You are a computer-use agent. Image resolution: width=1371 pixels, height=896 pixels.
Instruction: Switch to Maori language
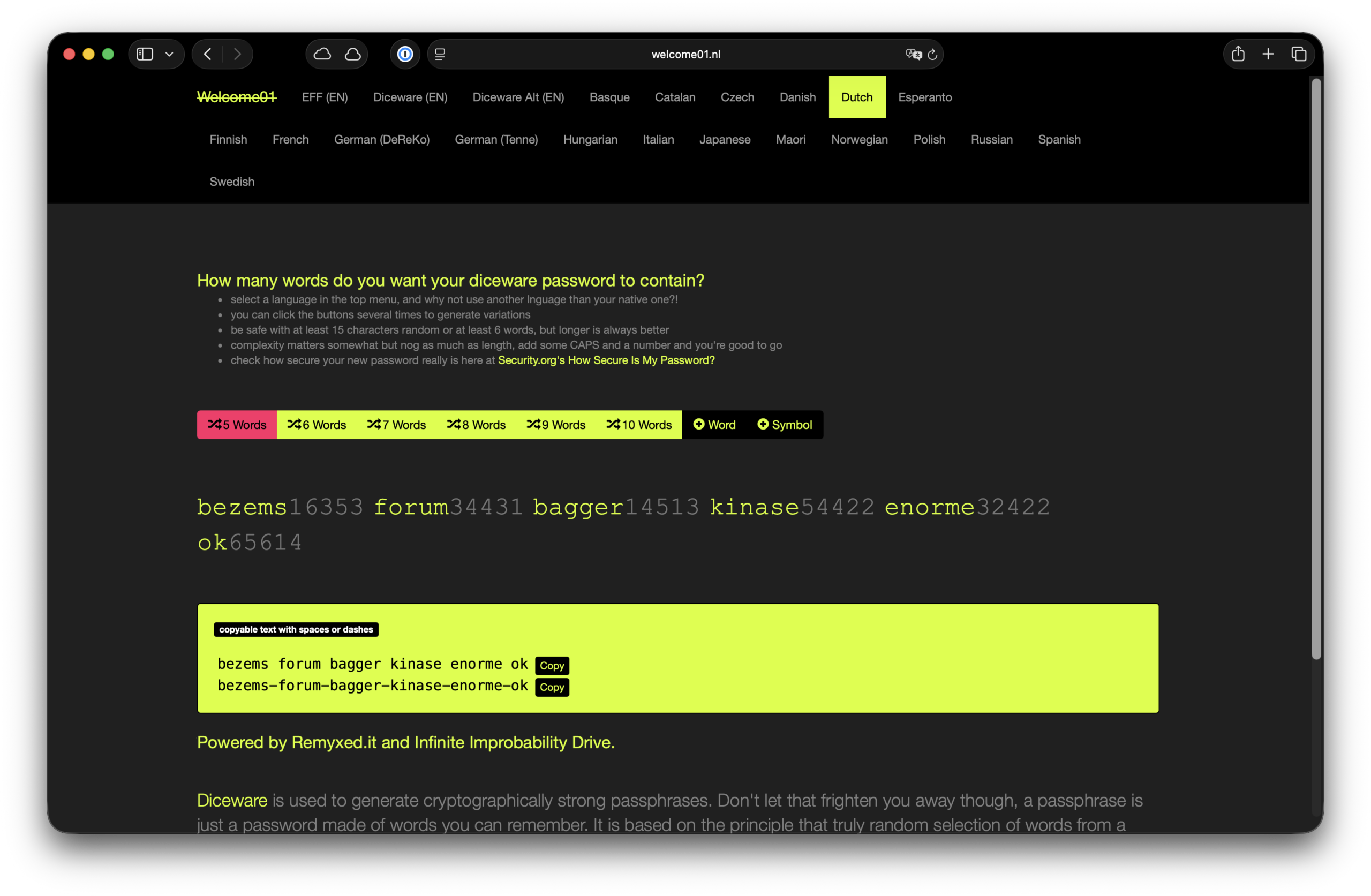791,139
